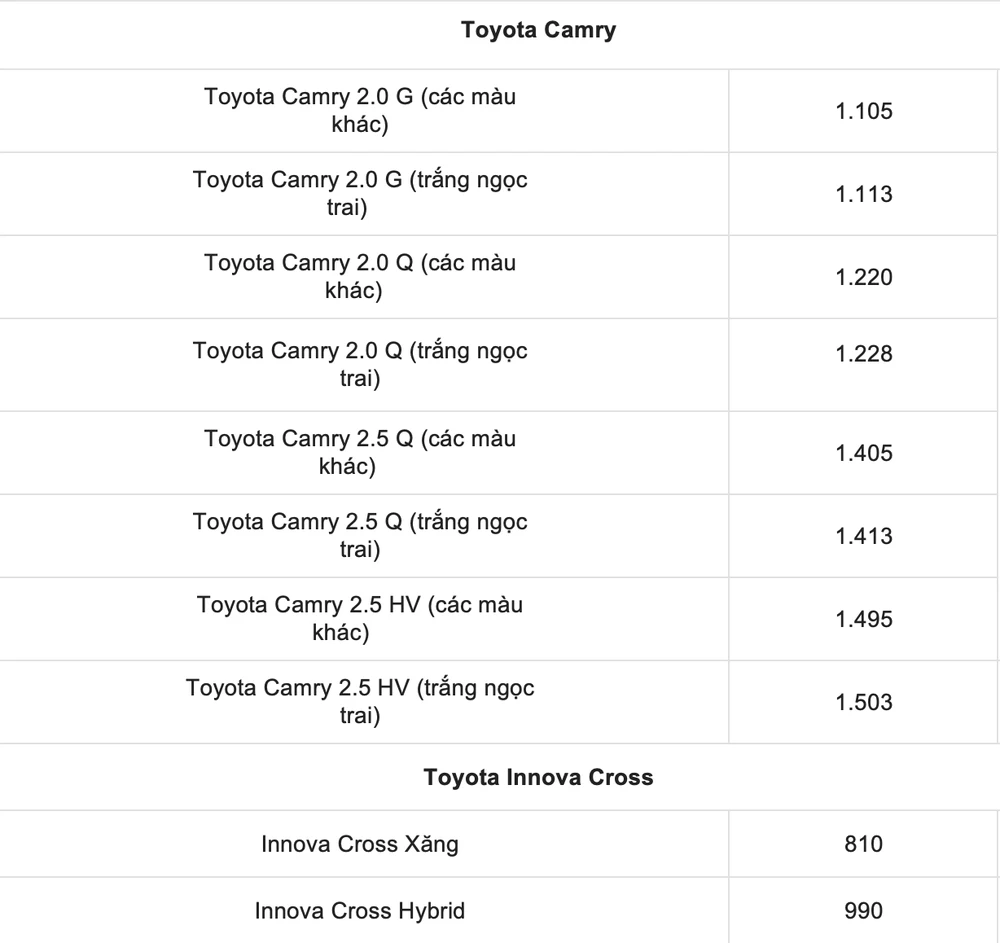Select Toyota Camry 2.0 G (trắng ngọc trai) cell
1000x943 pixels.
(x=360, y=194)
